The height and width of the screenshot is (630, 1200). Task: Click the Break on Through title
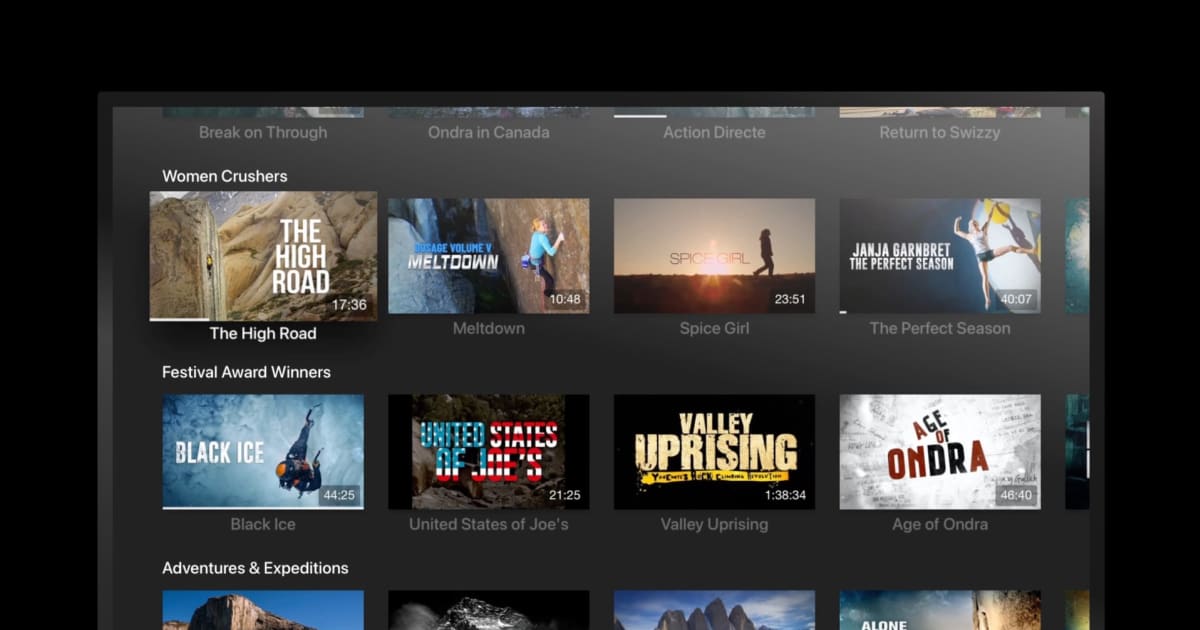coord(262,132)
